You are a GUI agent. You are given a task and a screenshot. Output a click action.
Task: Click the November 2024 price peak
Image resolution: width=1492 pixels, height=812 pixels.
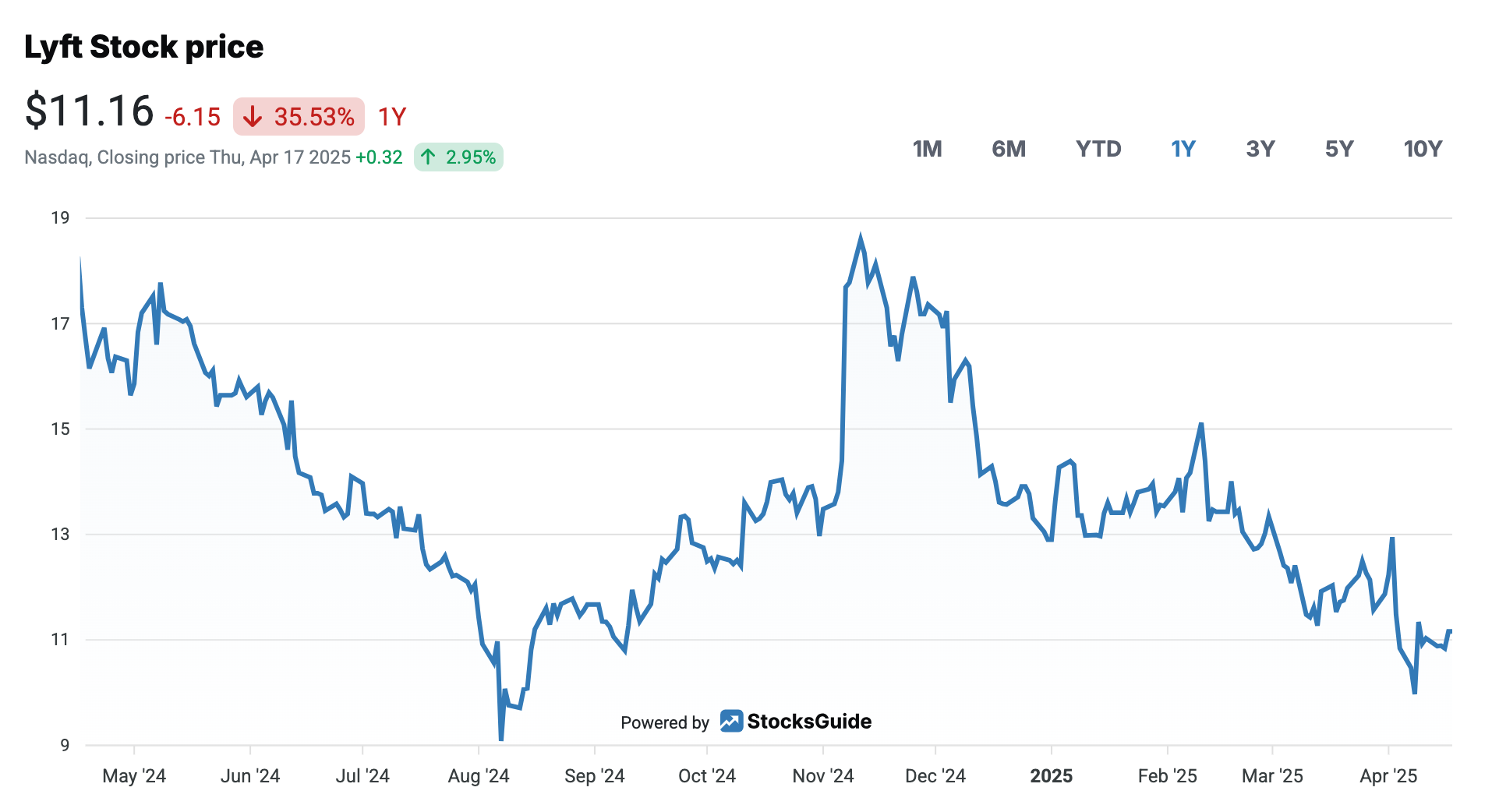coord(861,238)
